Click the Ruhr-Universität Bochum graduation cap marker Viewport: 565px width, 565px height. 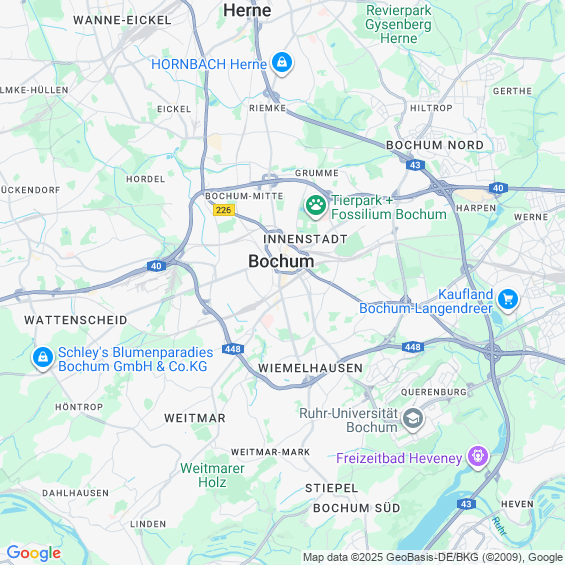pyautogui.click(x=413, y=419)
